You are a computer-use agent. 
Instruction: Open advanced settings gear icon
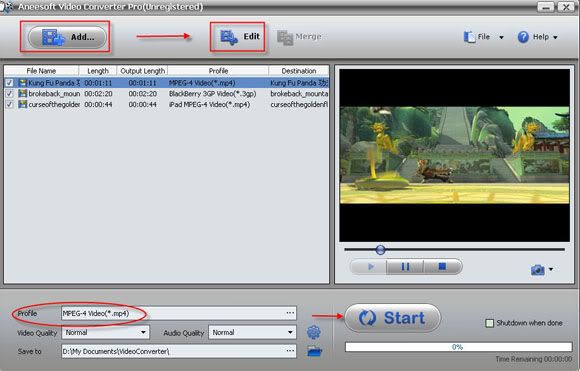pos(314,332)
